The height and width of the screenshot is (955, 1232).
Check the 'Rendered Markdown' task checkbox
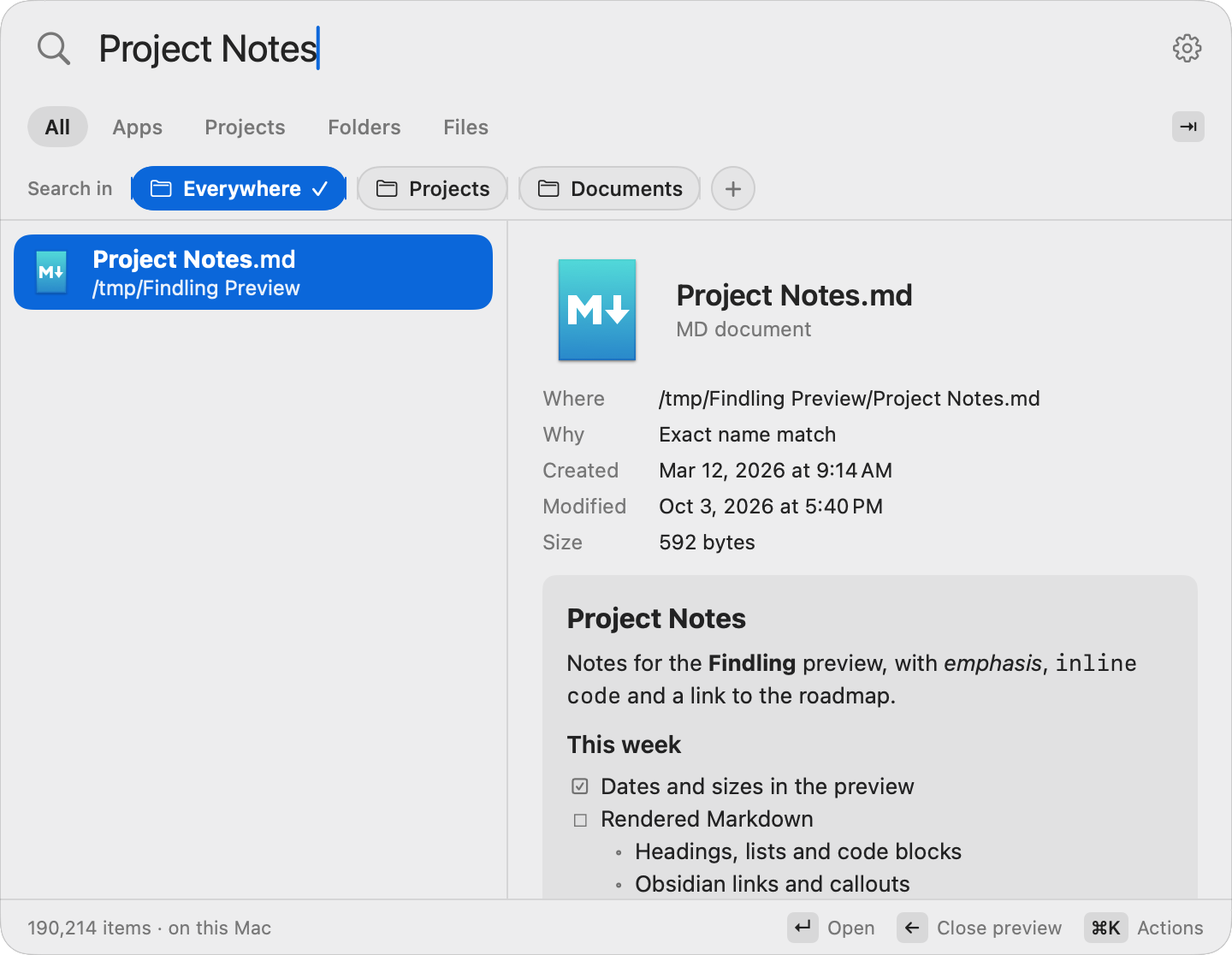(x=580, y=820)
